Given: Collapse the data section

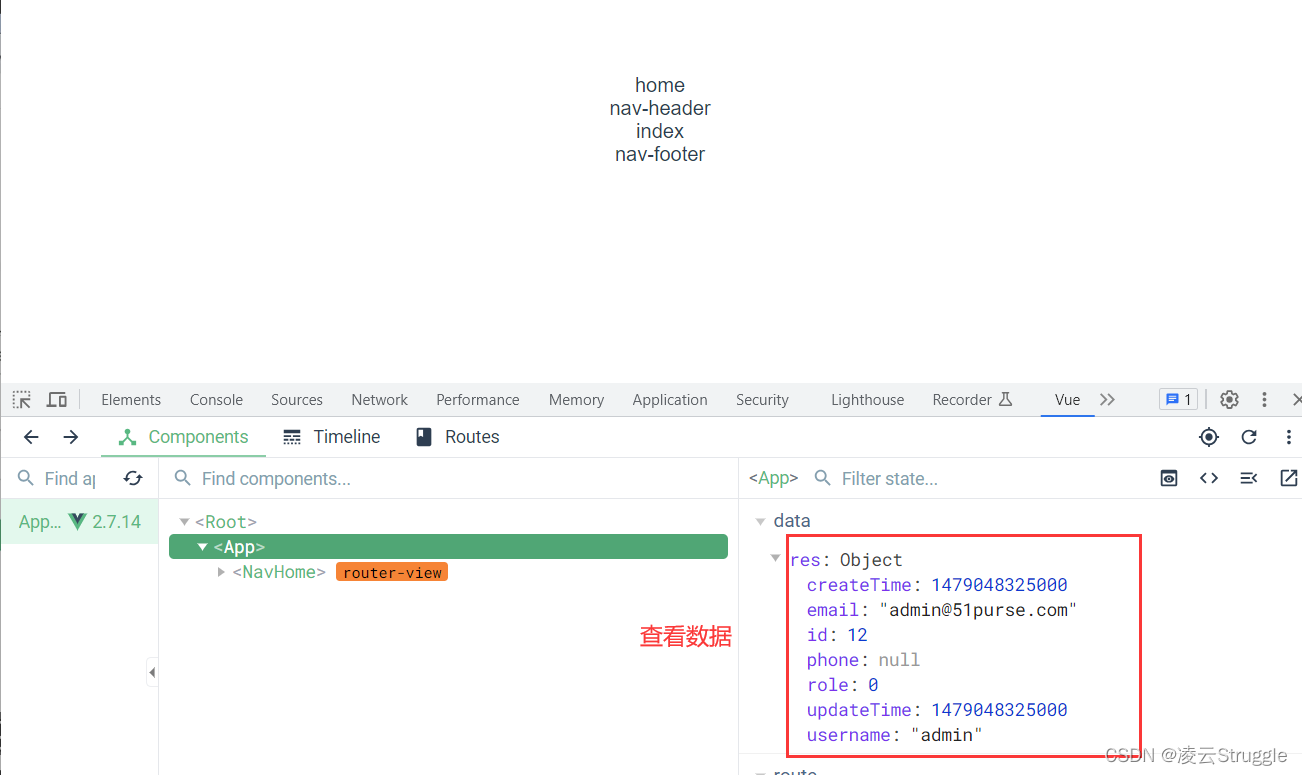Looking at the screenshot, I should [x=761, y=521].
